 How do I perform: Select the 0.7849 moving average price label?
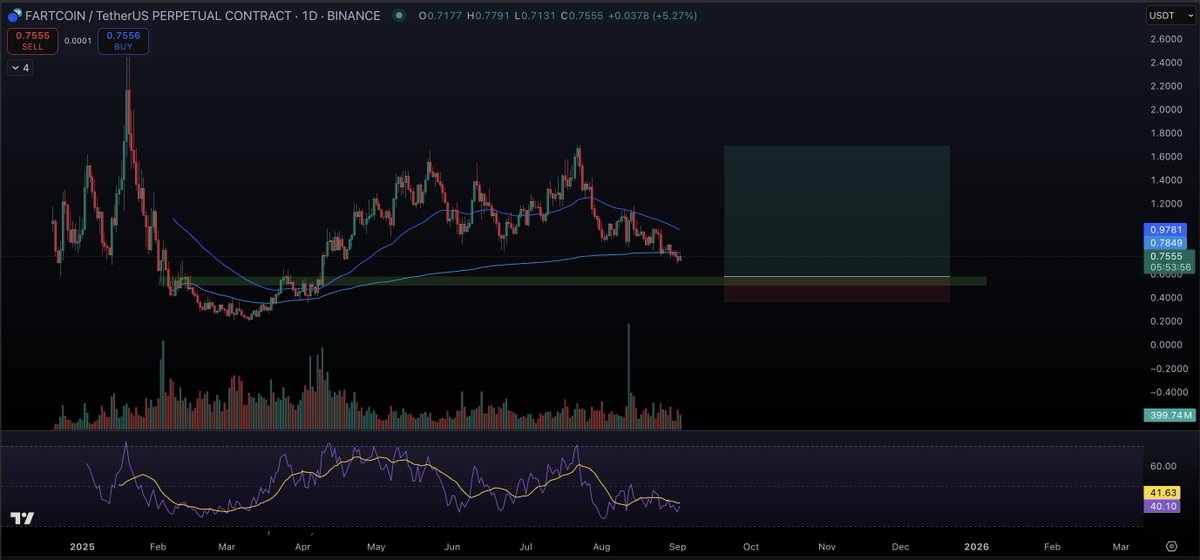point(1165,242)
